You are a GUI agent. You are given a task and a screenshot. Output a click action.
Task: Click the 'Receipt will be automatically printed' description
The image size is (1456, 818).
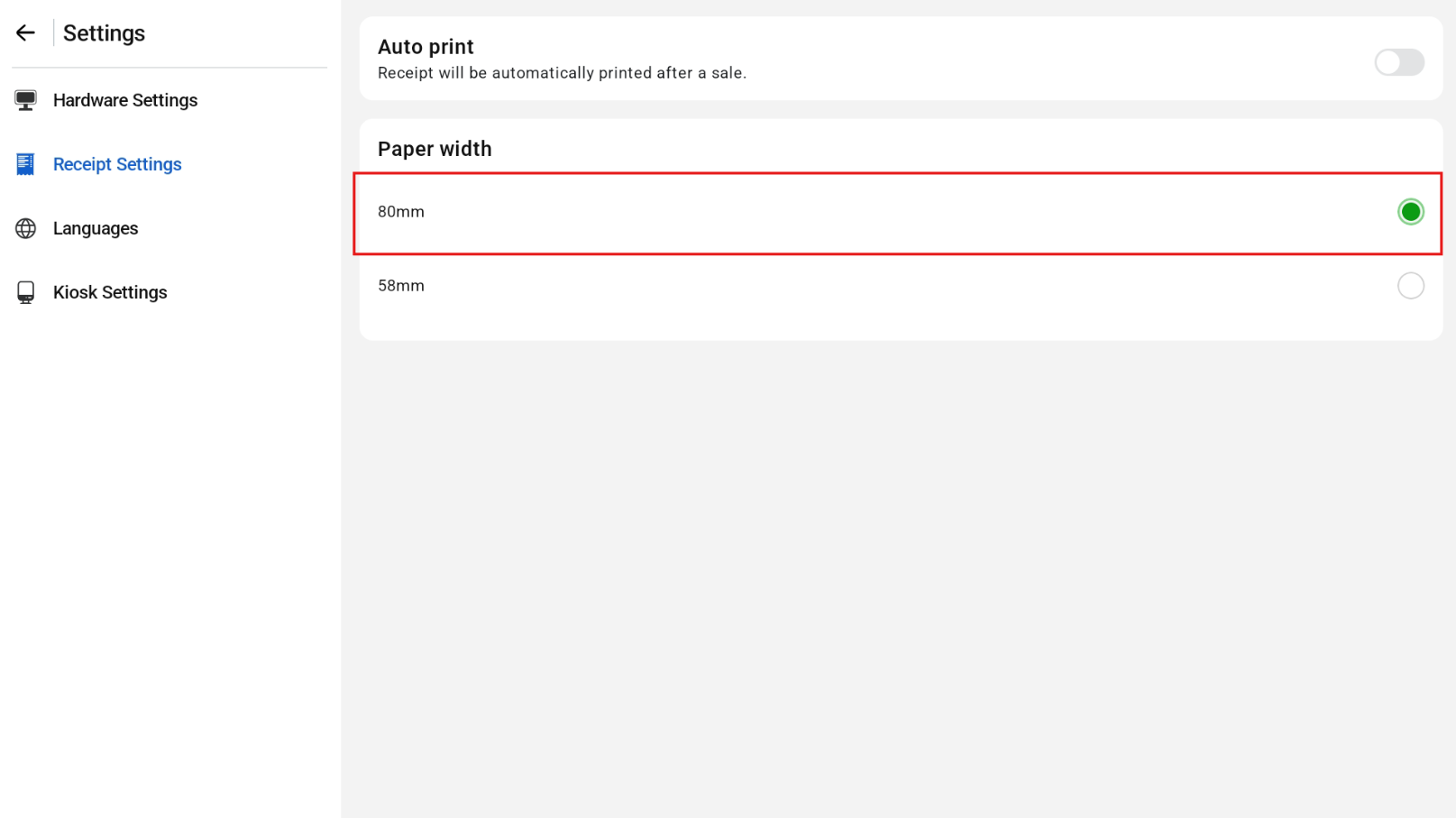(x=562, y=73)
